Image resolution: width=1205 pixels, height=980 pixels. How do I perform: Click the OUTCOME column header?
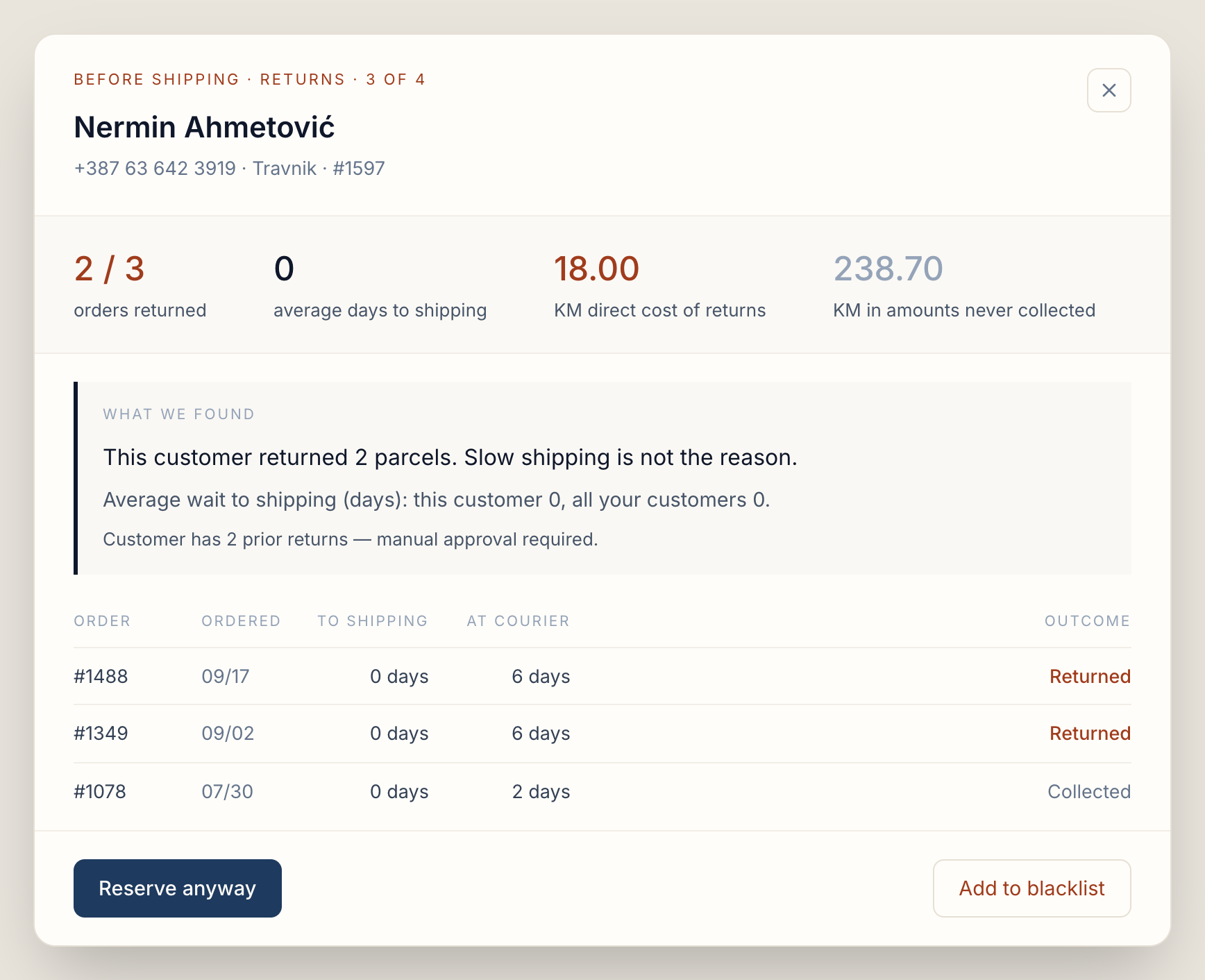click(x=1088, y=621)
